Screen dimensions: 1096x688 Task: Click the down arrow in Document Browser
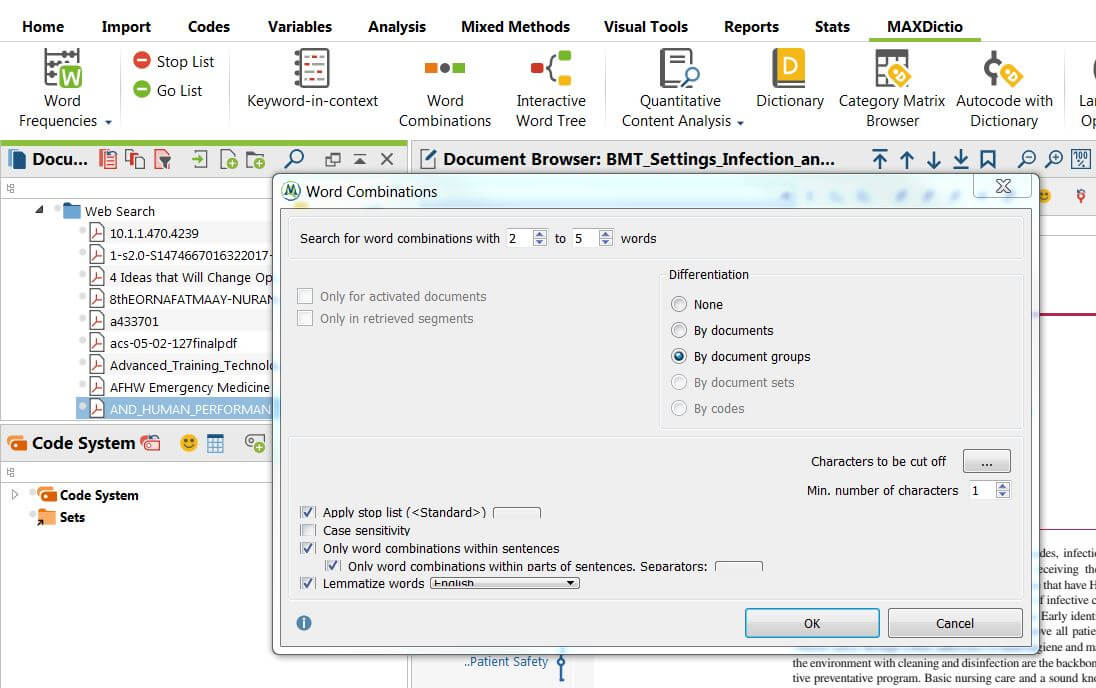[934, 160]
